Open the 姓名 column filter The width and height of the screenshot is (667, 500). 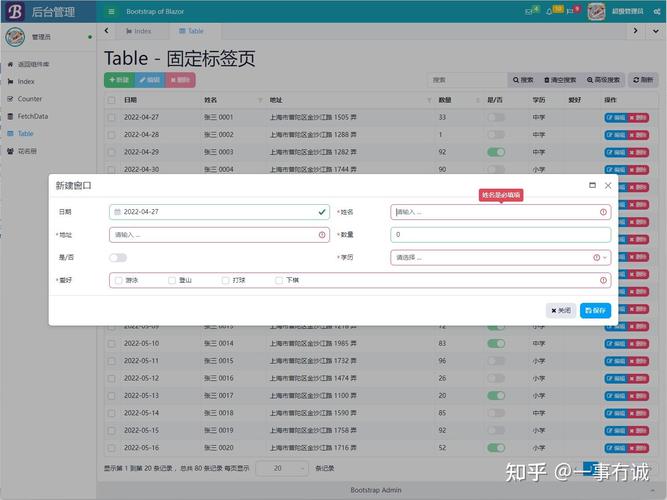(x=260, y=100)
